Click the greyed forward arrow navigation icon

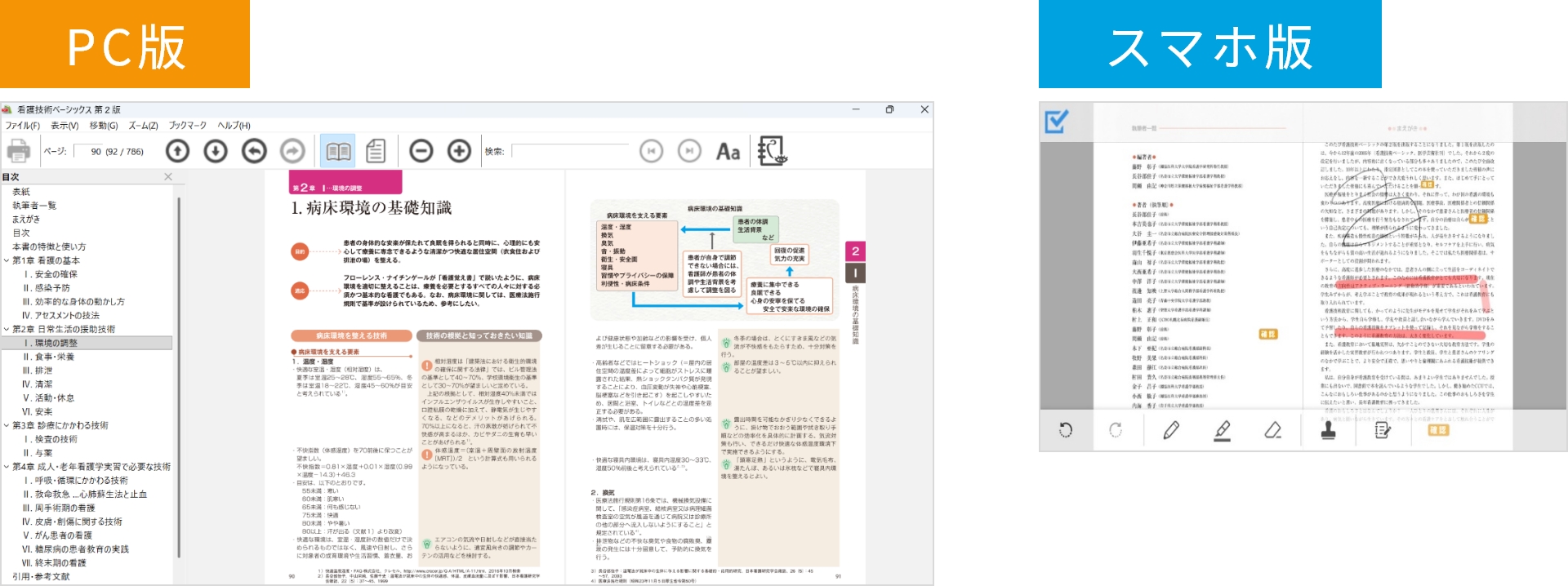(292, 151)
